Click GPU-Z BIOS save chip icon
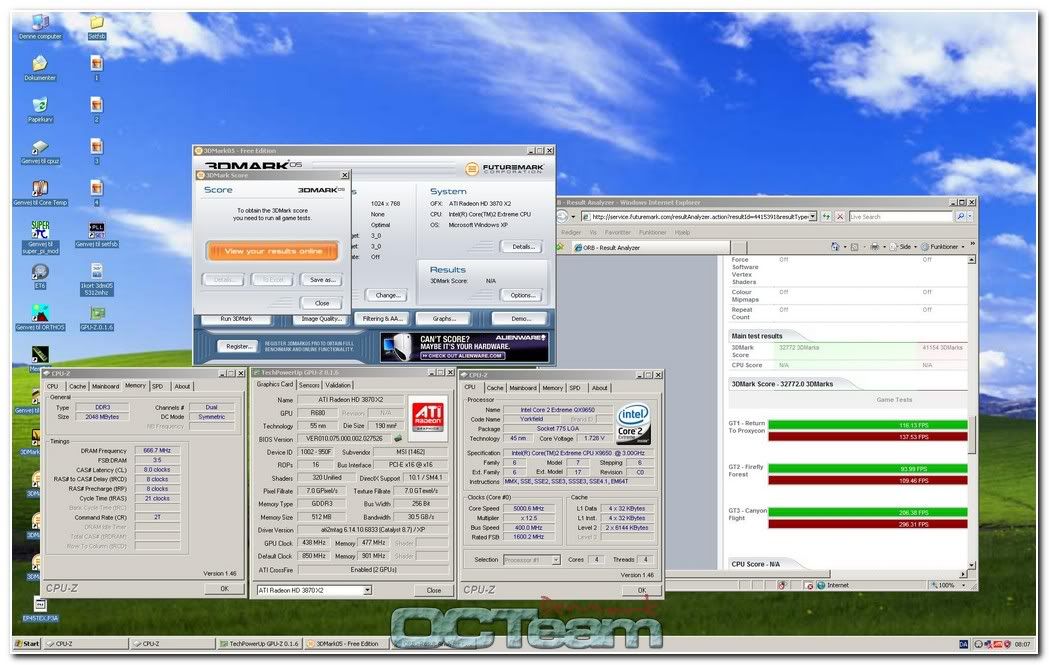The height and width of the screenshot is (665, 1049). (397, 439)
